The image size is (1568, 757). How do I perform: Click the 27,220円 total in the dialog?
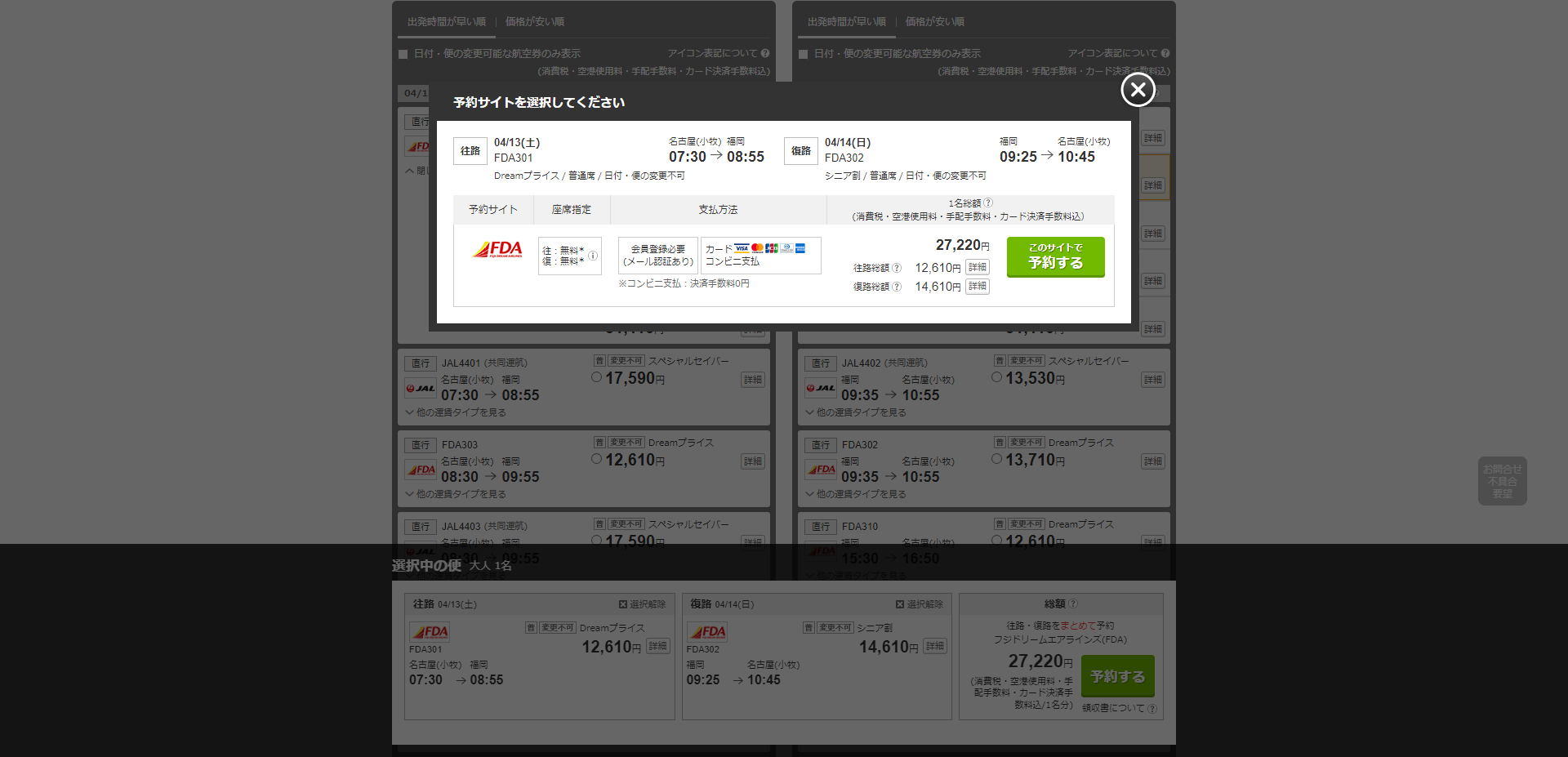(963, 245)
